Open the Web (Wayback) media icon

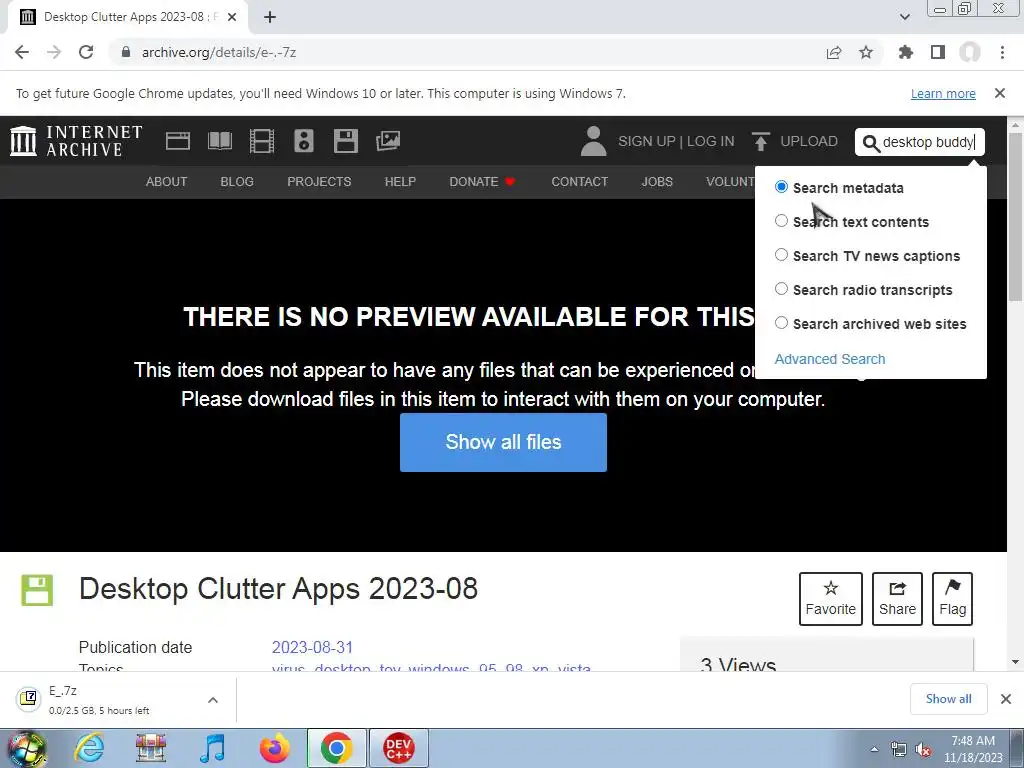[178, 141]
